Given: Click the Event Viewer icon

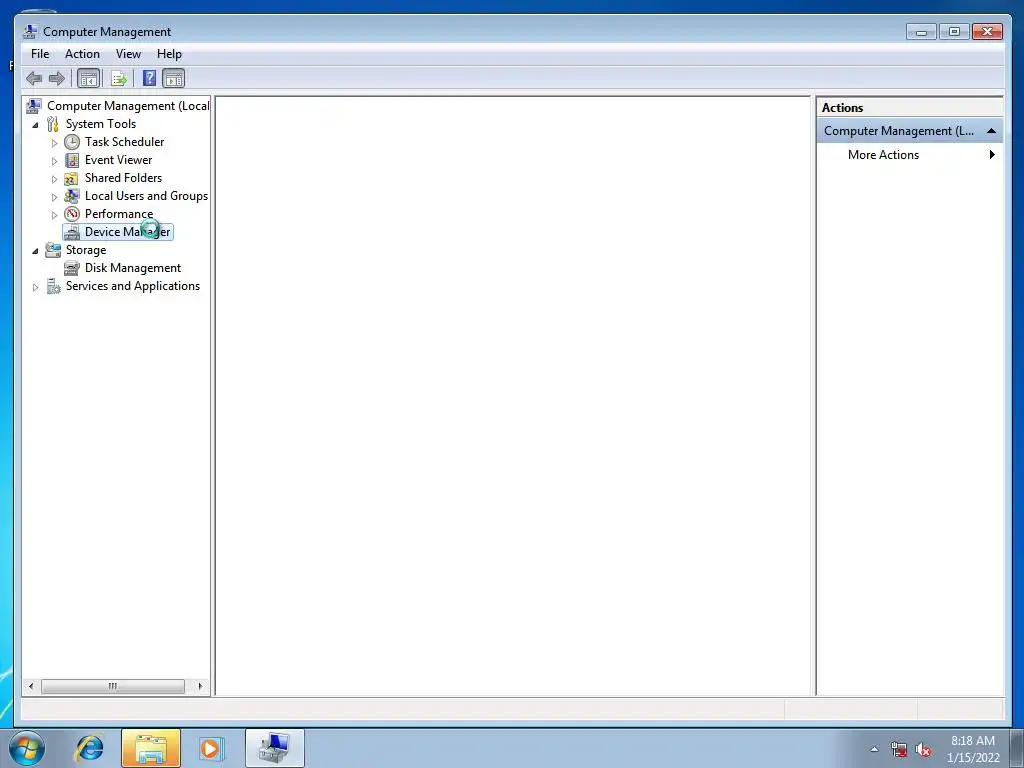Looking at the screenshot, I should click(x=72, y=160).
